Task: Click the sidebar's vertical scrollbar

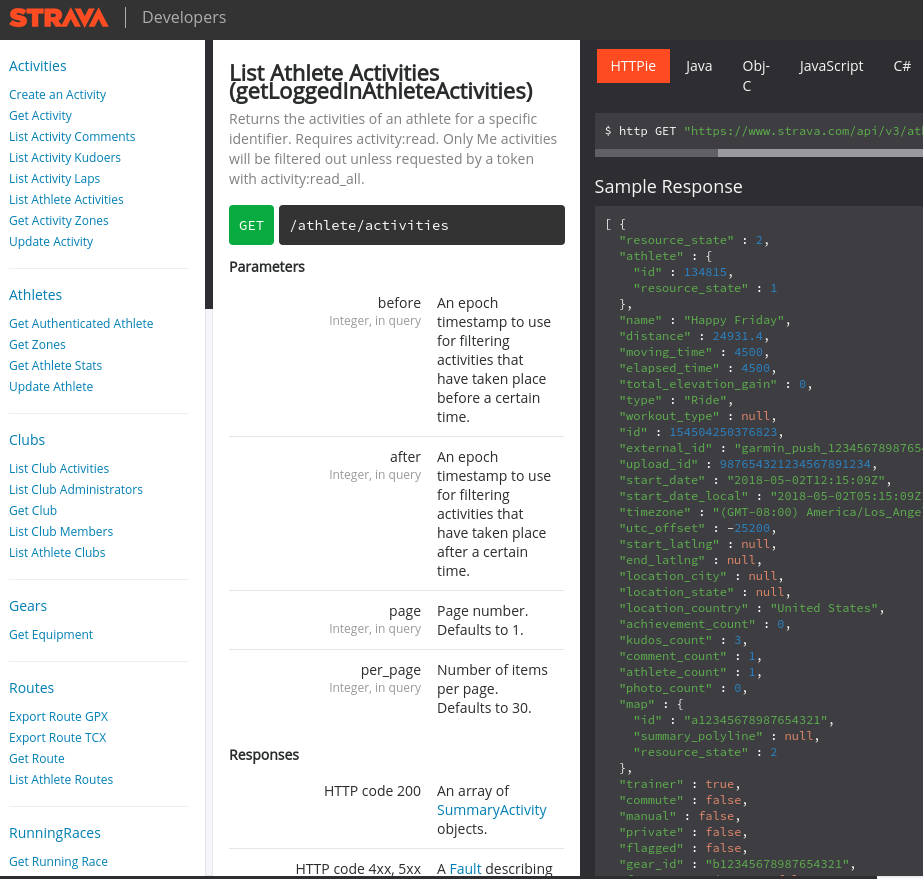Action: (209, 170)
